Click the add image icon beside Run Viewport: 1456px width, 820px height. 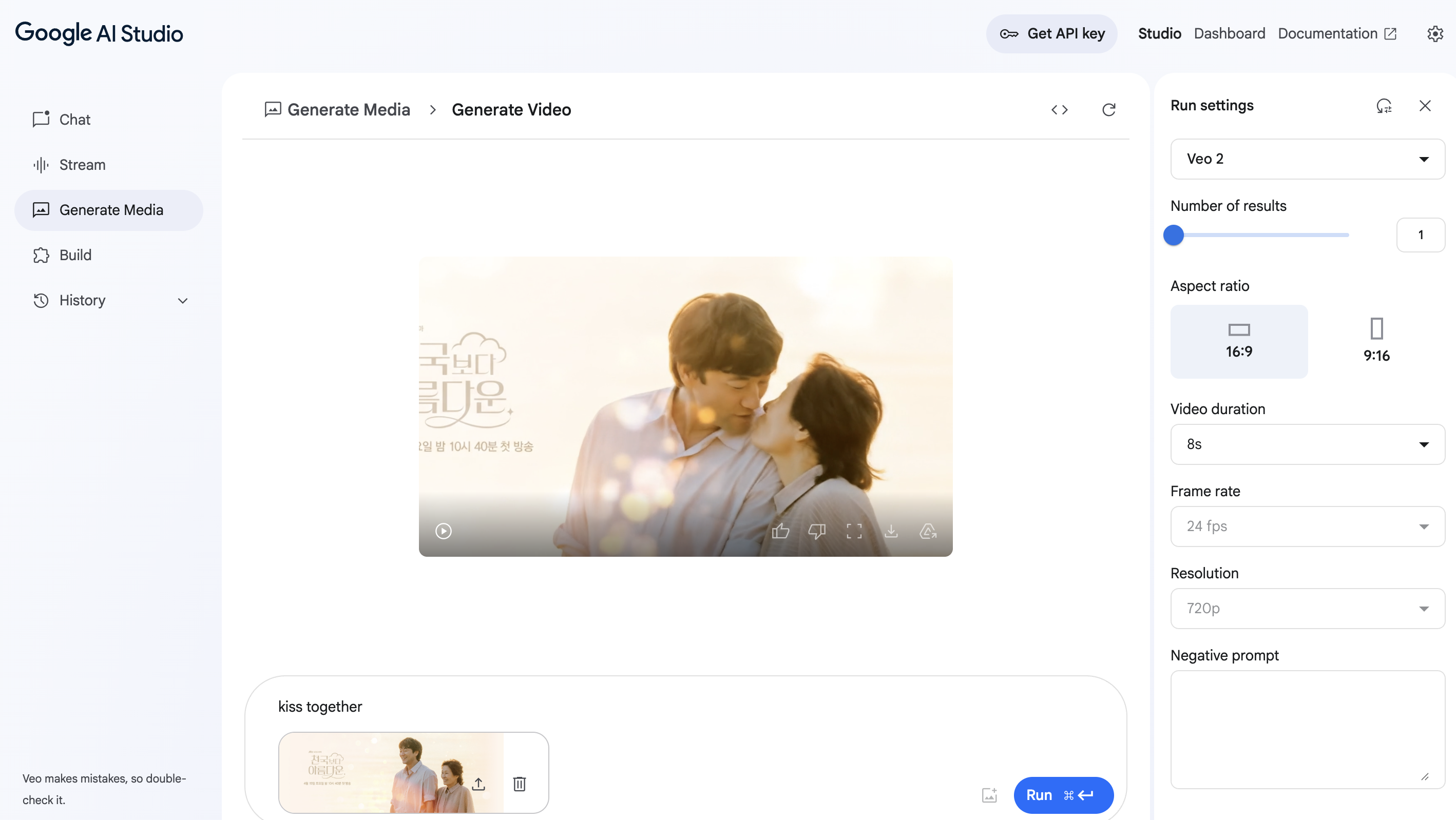coord(989,794)
